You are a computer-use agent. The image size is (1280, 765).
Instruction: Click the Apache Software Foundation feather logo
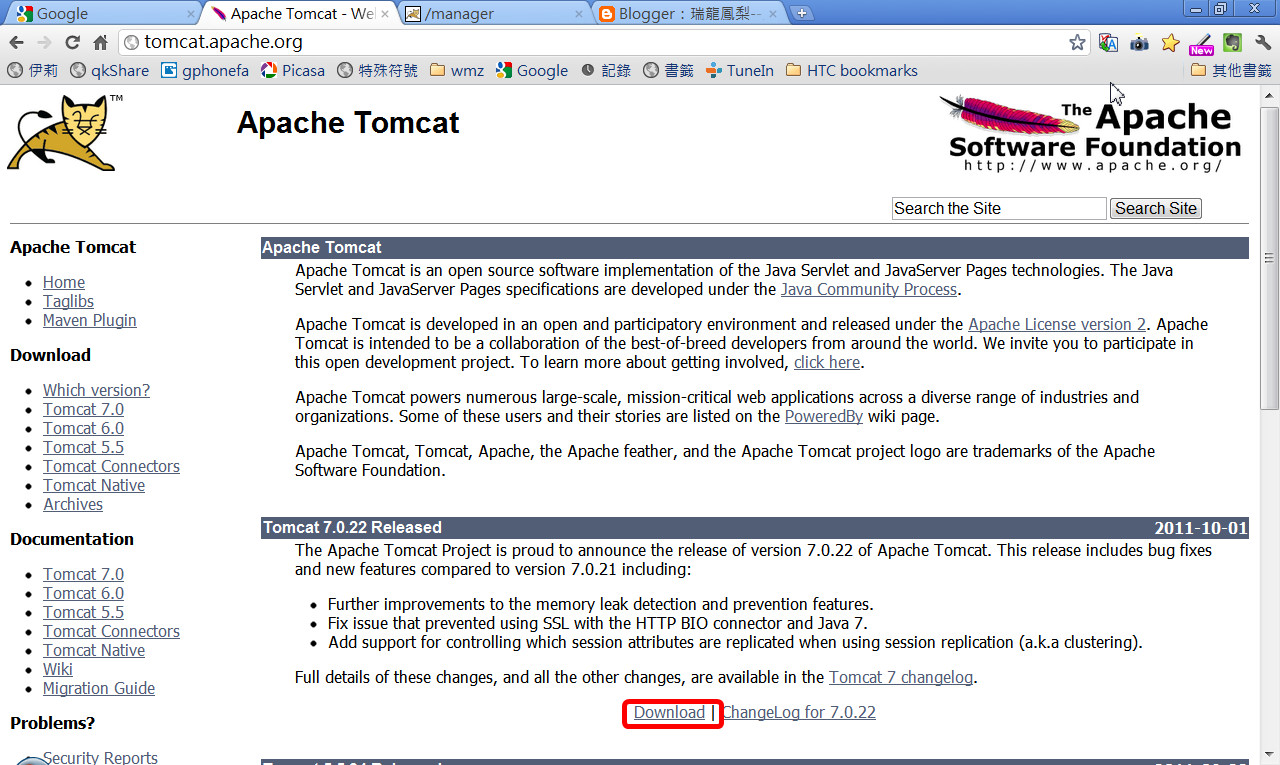pyautogui.click(x=1091, y=134)
